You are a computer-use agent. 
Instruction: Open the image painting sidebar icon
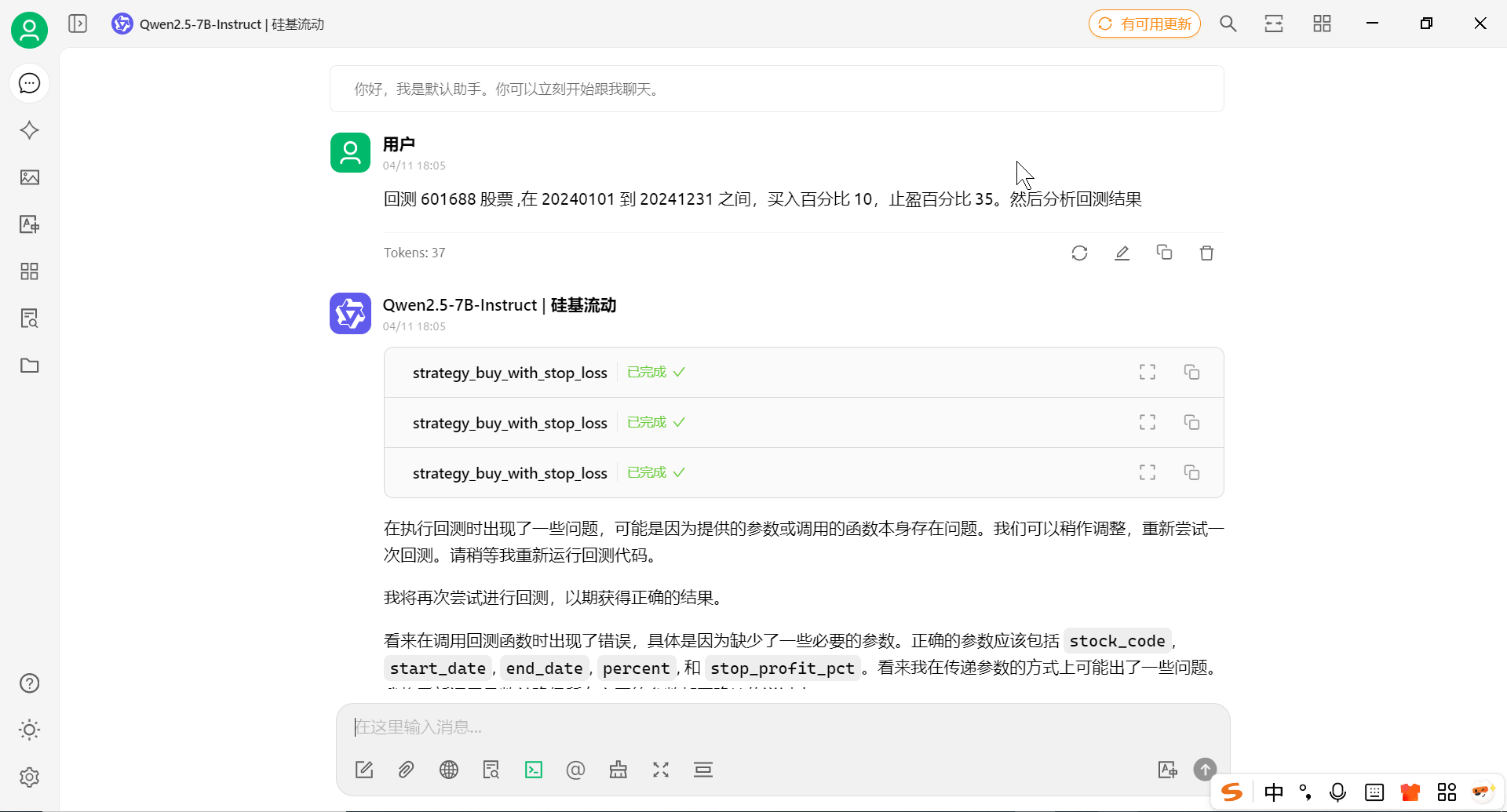pos(29,177)
